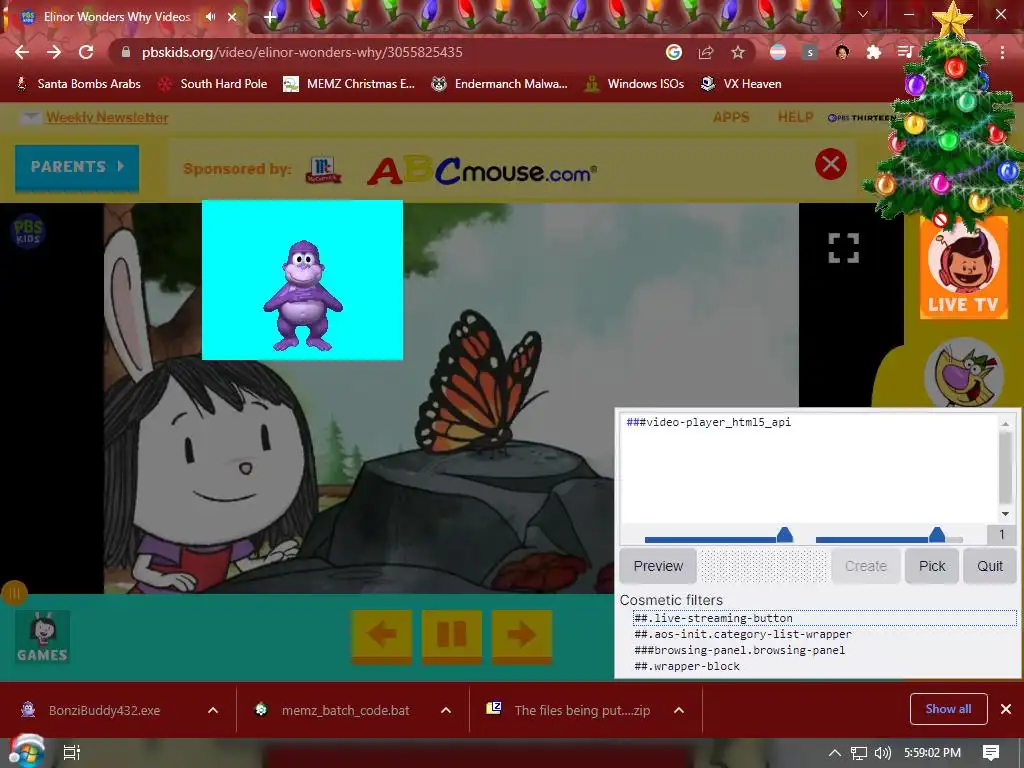This screenshot has height=768, width=1024.
Task: Open the South Hard Pole bookmark
Action: pyautogui.click(x=213, y=84)
